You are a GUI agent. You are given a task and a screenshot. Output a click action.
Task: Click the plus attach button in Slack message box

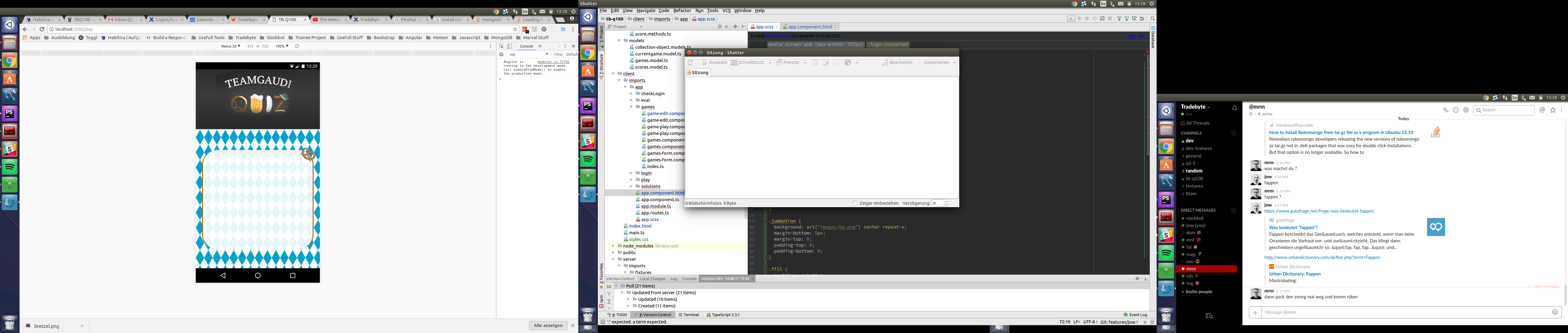coord(1255,312)
